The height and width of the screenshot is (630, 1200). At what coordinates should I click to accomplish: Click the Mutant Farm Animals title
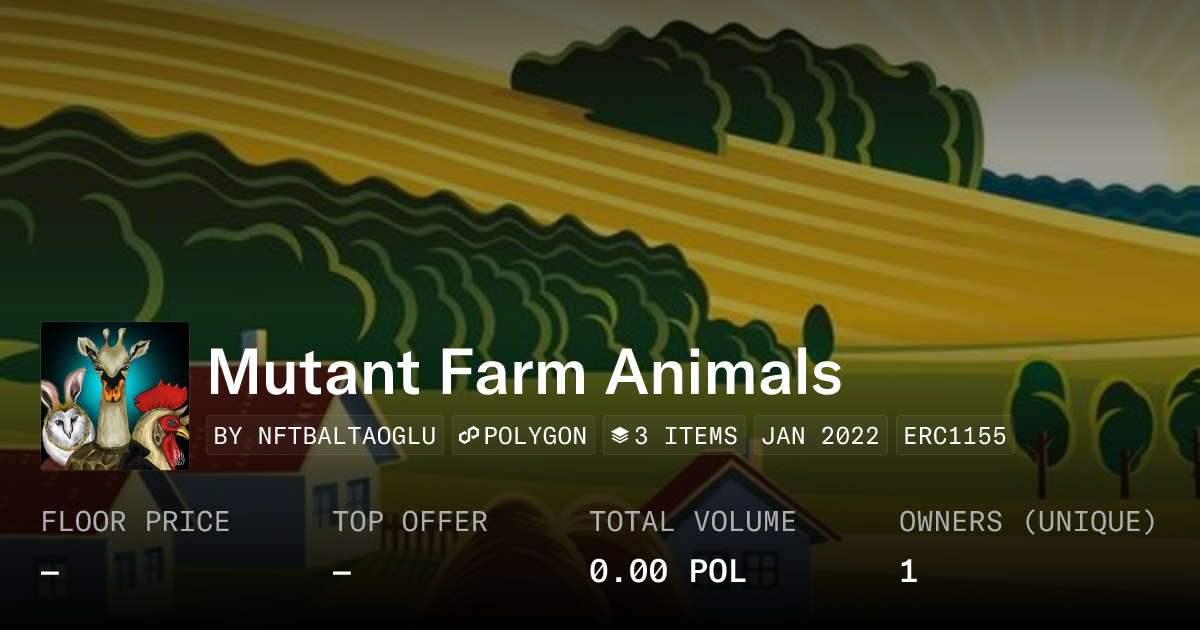[525, 374]
